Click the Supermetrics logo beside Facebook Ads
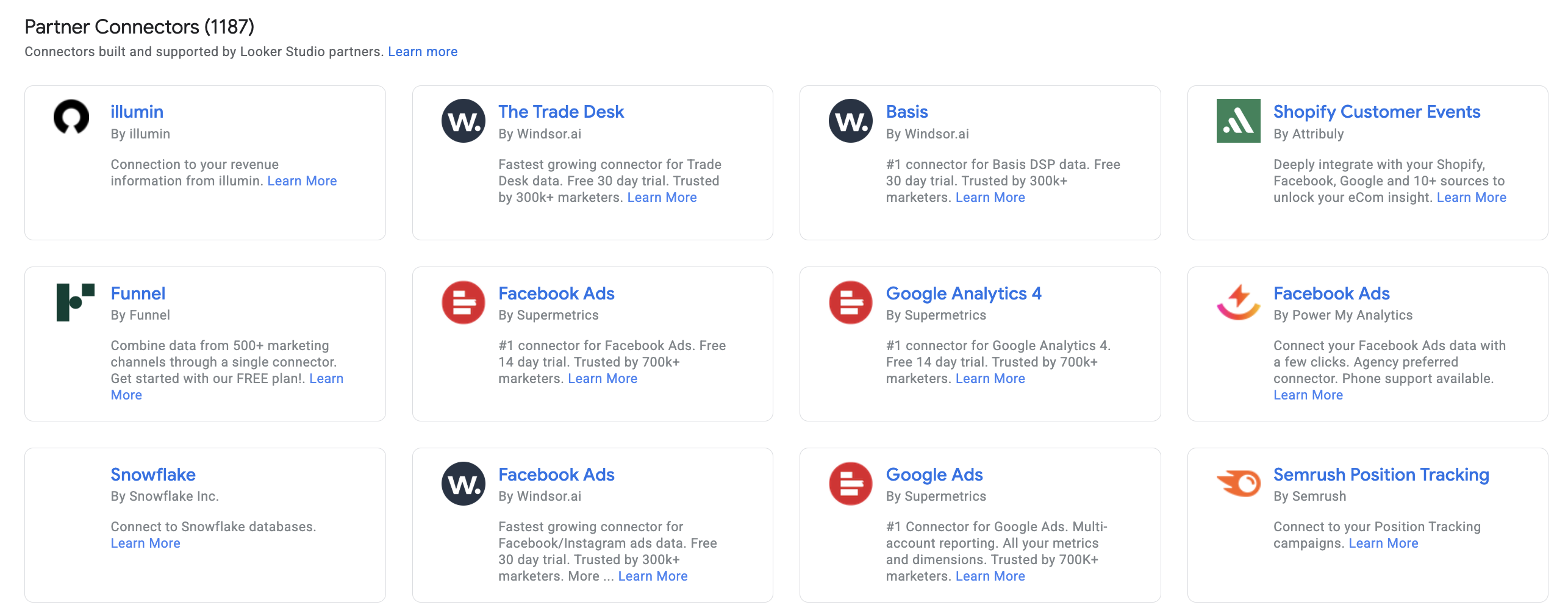 [x=463, y=302]
